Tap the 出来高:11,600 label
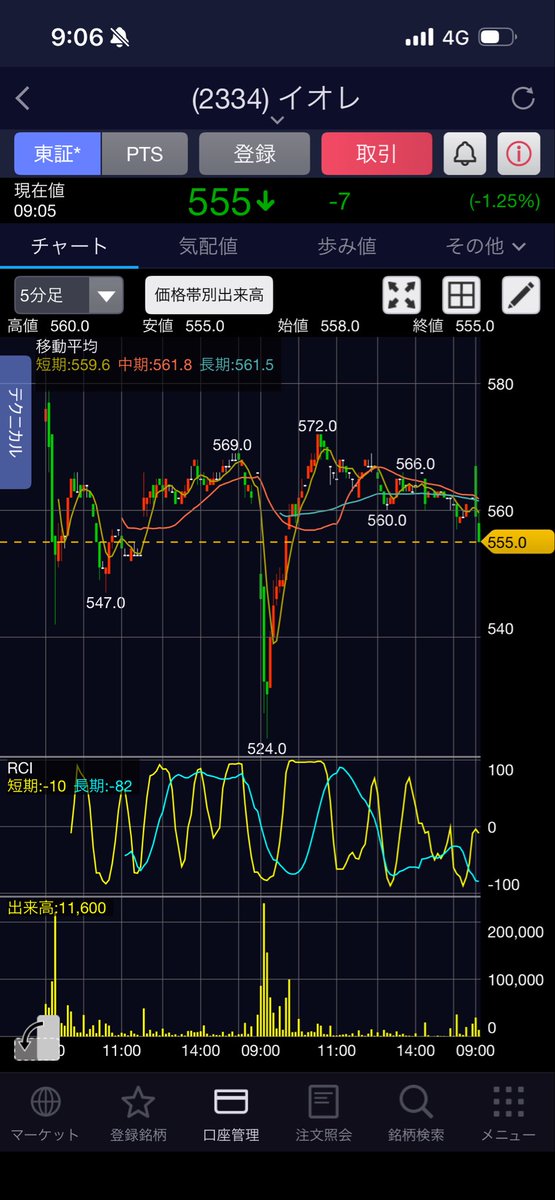This screenshot has height=1200, width=555. coord(57,908)
